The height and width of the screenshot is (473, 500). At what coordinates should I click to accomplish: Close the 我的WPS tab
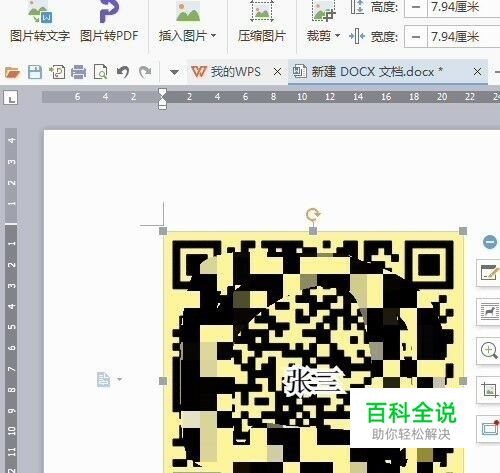point(277,72)
